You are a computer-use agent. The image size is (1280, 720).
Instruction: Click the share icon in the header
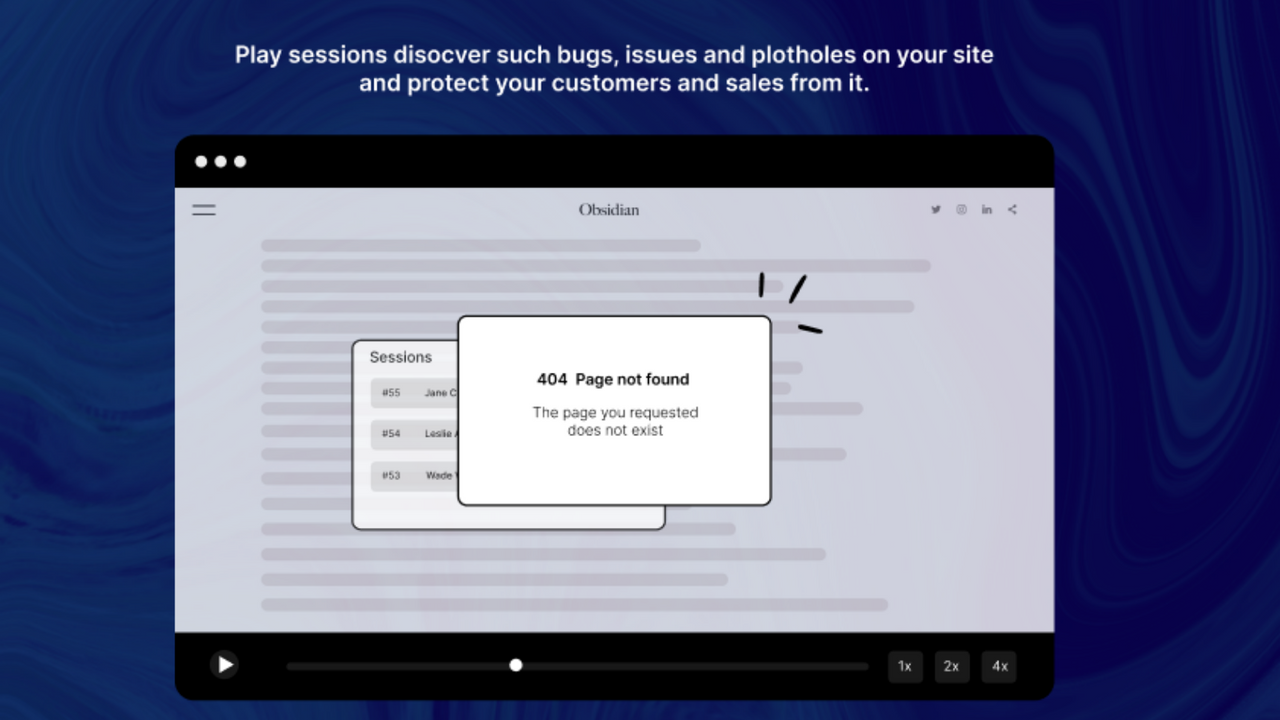tap(1012, 210)
